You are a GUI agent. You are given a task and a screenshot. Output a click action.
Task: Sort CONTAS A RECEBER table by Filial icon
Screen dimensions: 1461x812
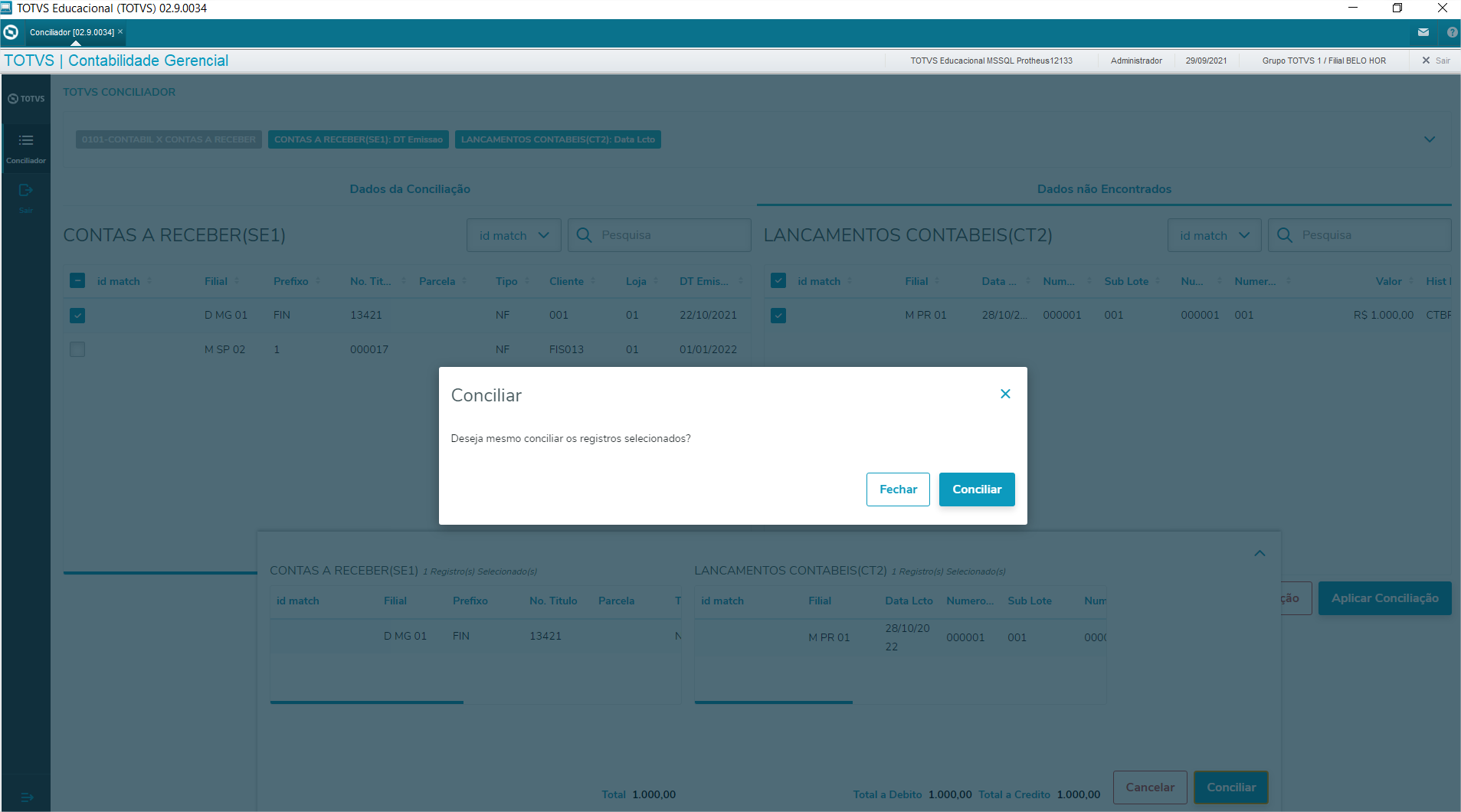tap(237, 281)
